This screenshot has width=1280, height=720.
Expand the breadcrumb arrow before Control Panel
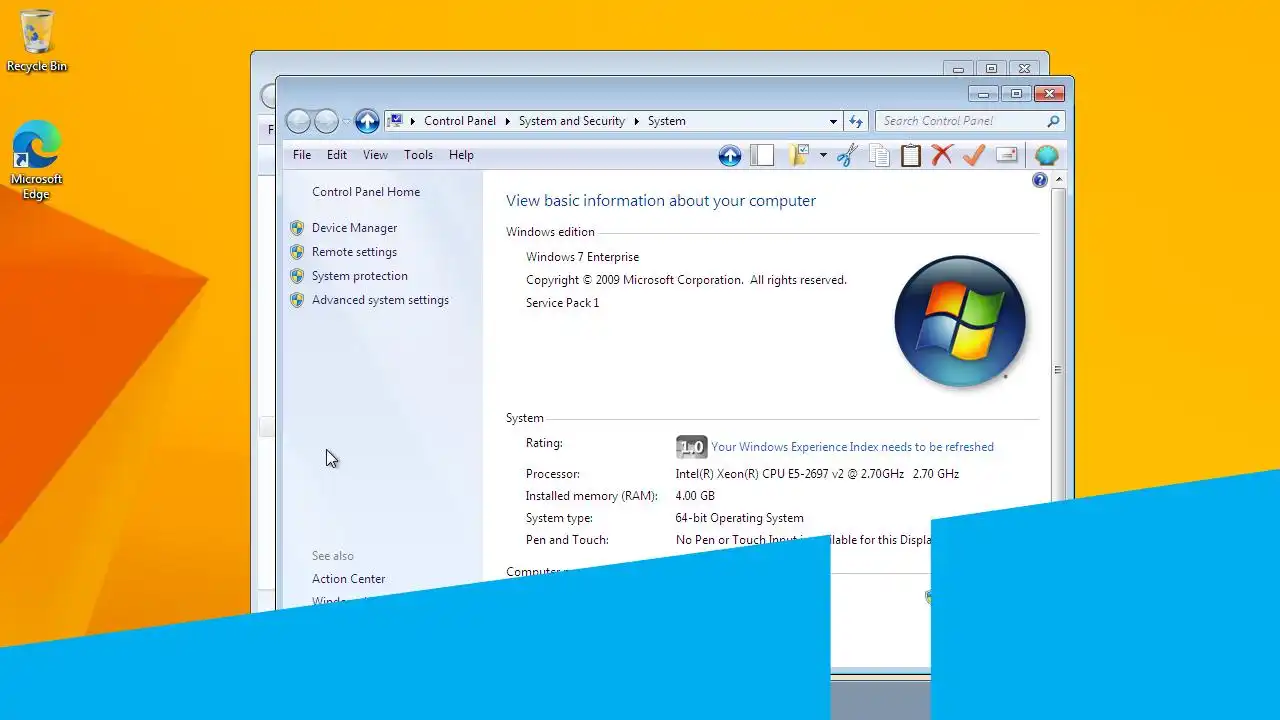tap(412, 121)
